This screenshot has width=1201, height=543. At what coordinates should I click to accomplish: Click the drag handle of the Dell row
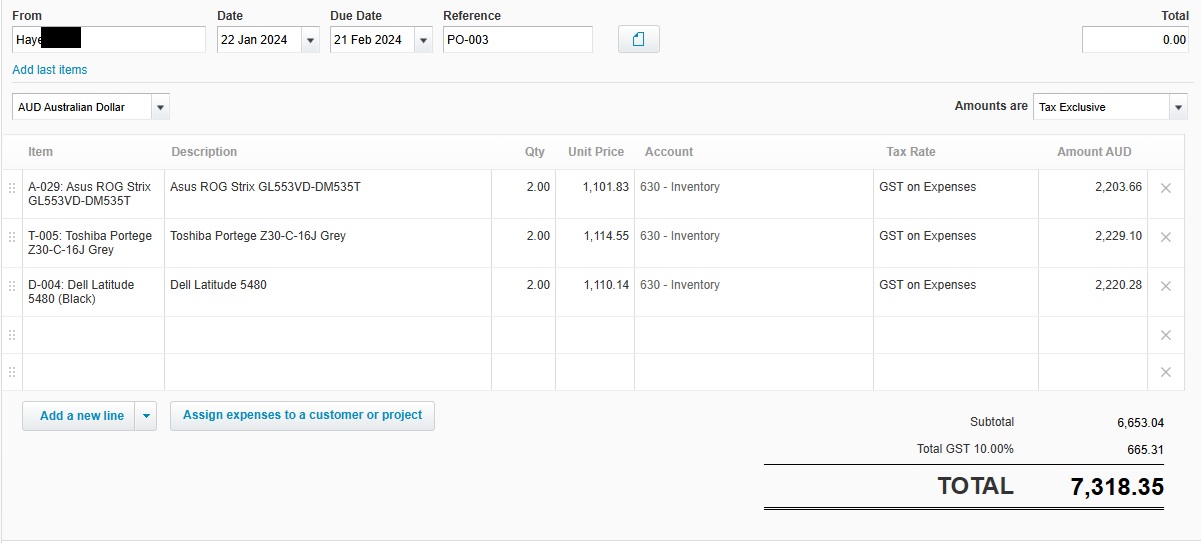click(12, 286)
